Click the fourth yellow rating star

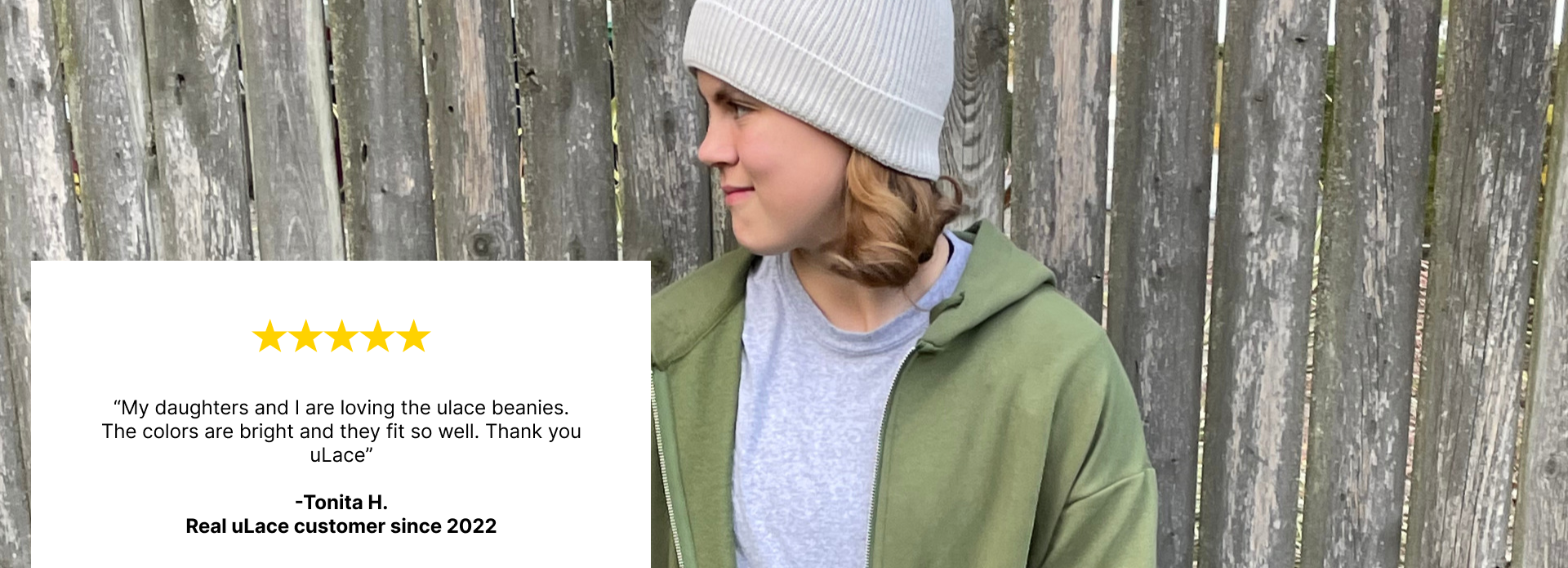[377, 337]
